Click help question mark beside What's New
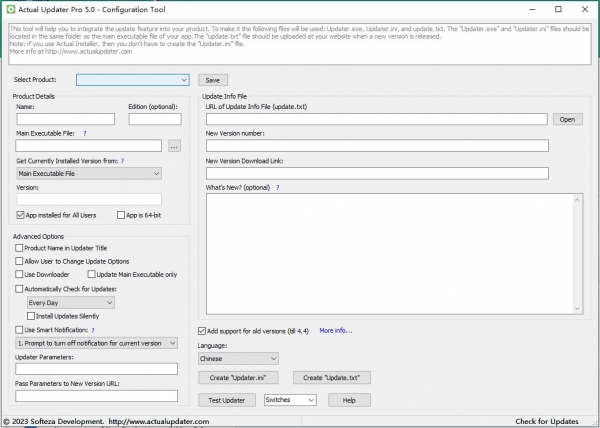The height and width of the screenshot is (428, 600). point(277,187)
